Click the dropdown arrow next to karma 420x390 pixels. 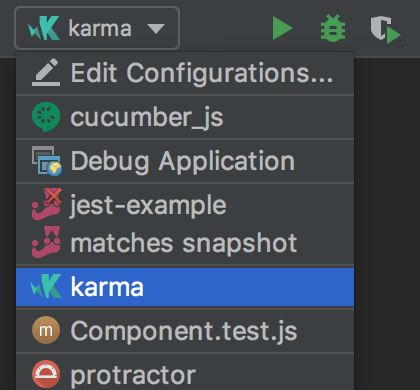(156, 29)
